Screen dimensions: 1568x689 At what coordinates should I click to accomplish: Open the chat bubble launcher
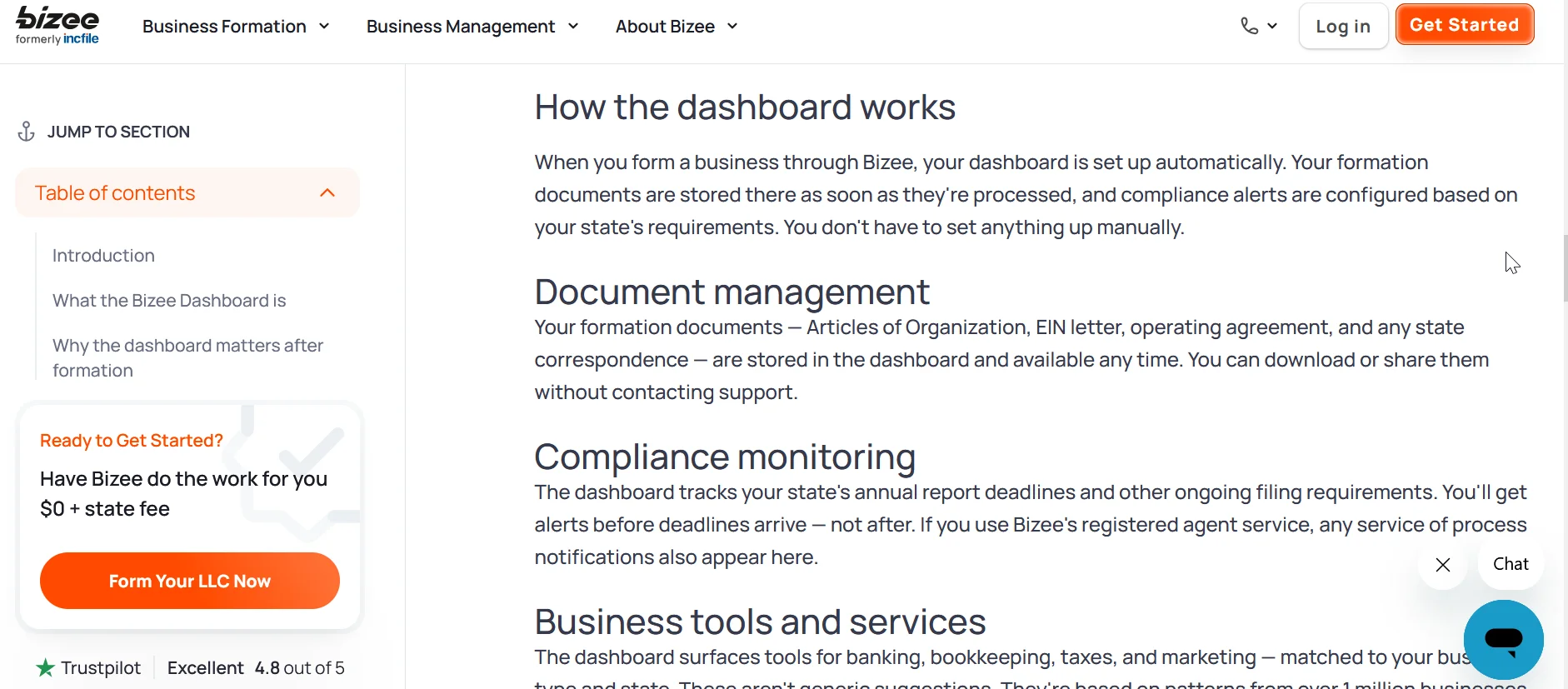[1503, 639]
